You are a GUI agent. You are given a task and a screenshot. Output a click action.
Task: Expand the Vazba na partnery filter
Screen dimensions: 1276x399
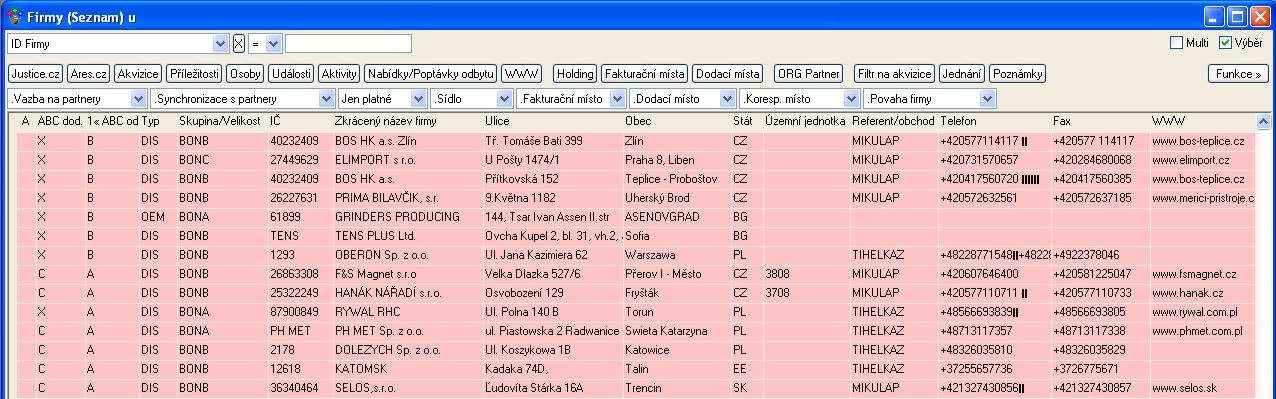138,99
